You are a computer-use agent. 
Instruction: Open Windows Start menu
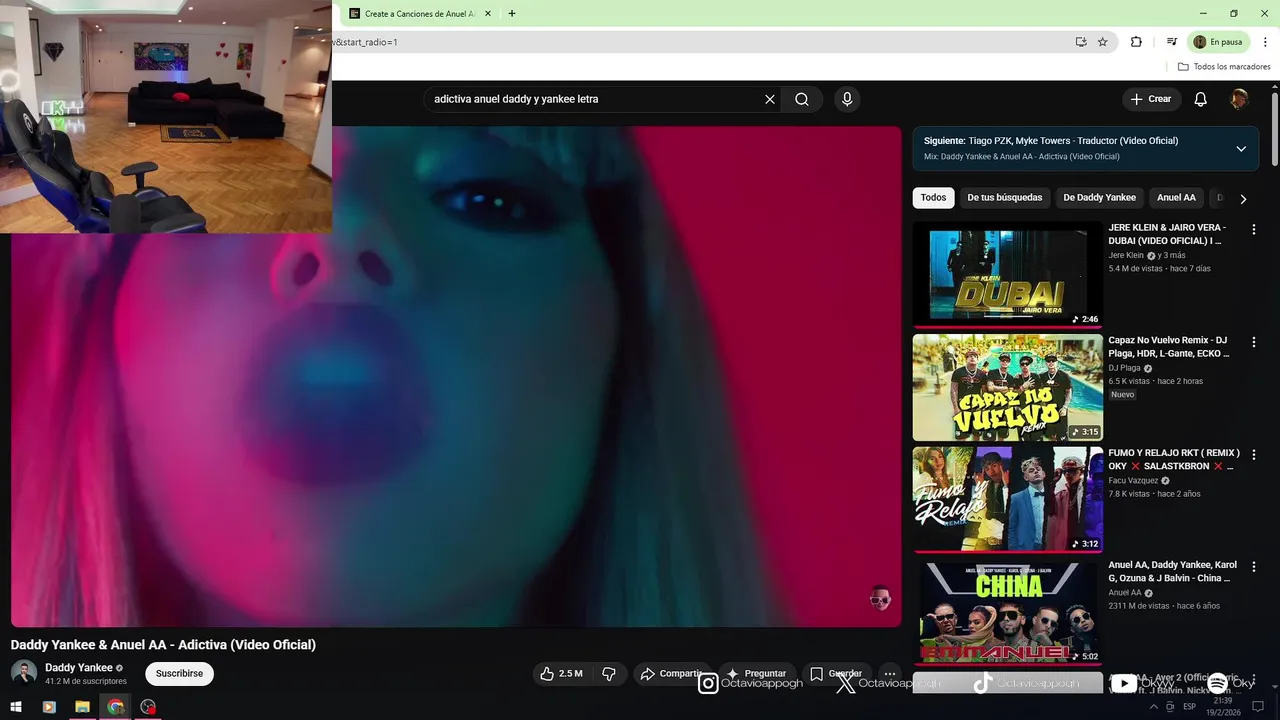coord(16,707)
